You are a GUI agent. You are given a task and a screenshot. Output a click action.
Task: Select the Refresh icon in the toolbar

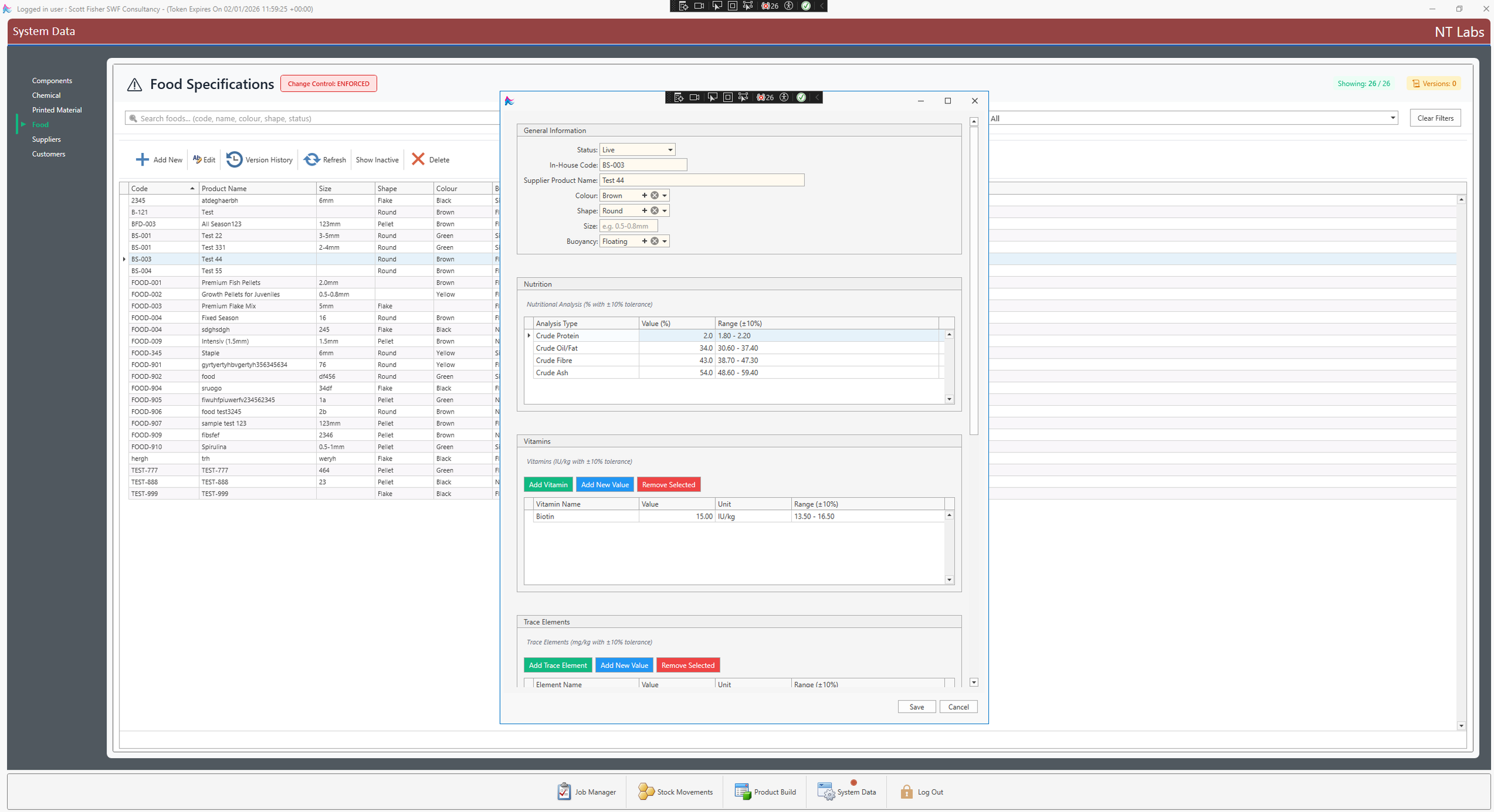313,159
